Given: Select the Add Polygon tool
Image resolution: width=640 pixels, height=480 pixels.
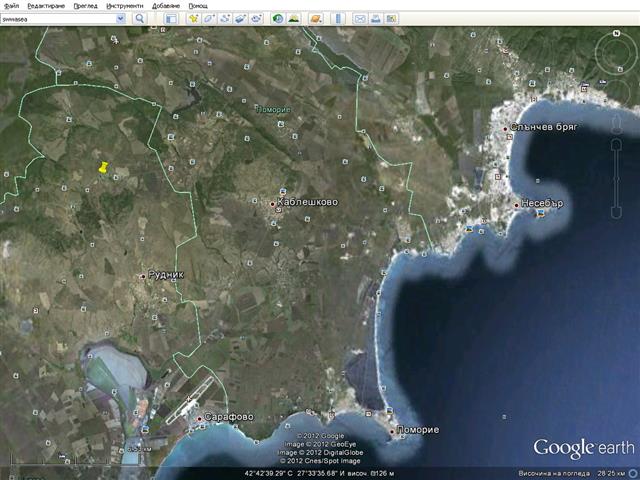Looking at the screenshot, I should pos(209,18).
